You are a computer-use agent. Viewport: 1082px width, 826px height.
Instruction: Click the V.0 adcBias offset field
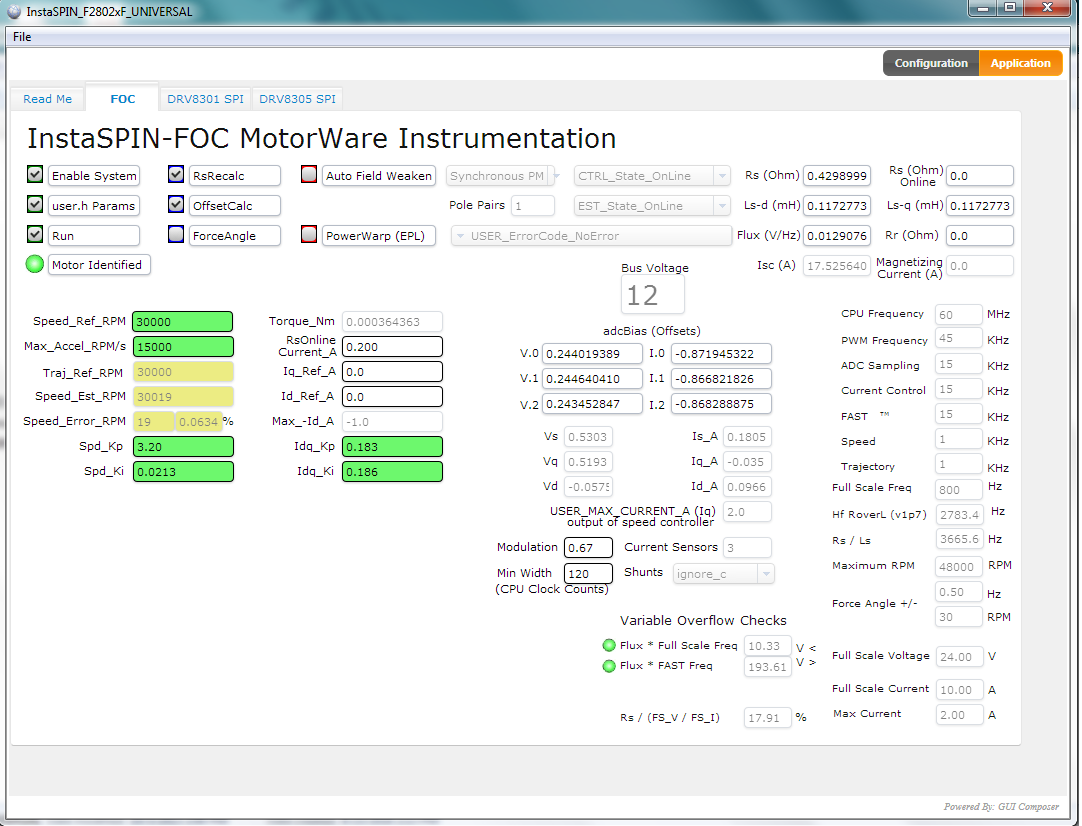point(592,354)
